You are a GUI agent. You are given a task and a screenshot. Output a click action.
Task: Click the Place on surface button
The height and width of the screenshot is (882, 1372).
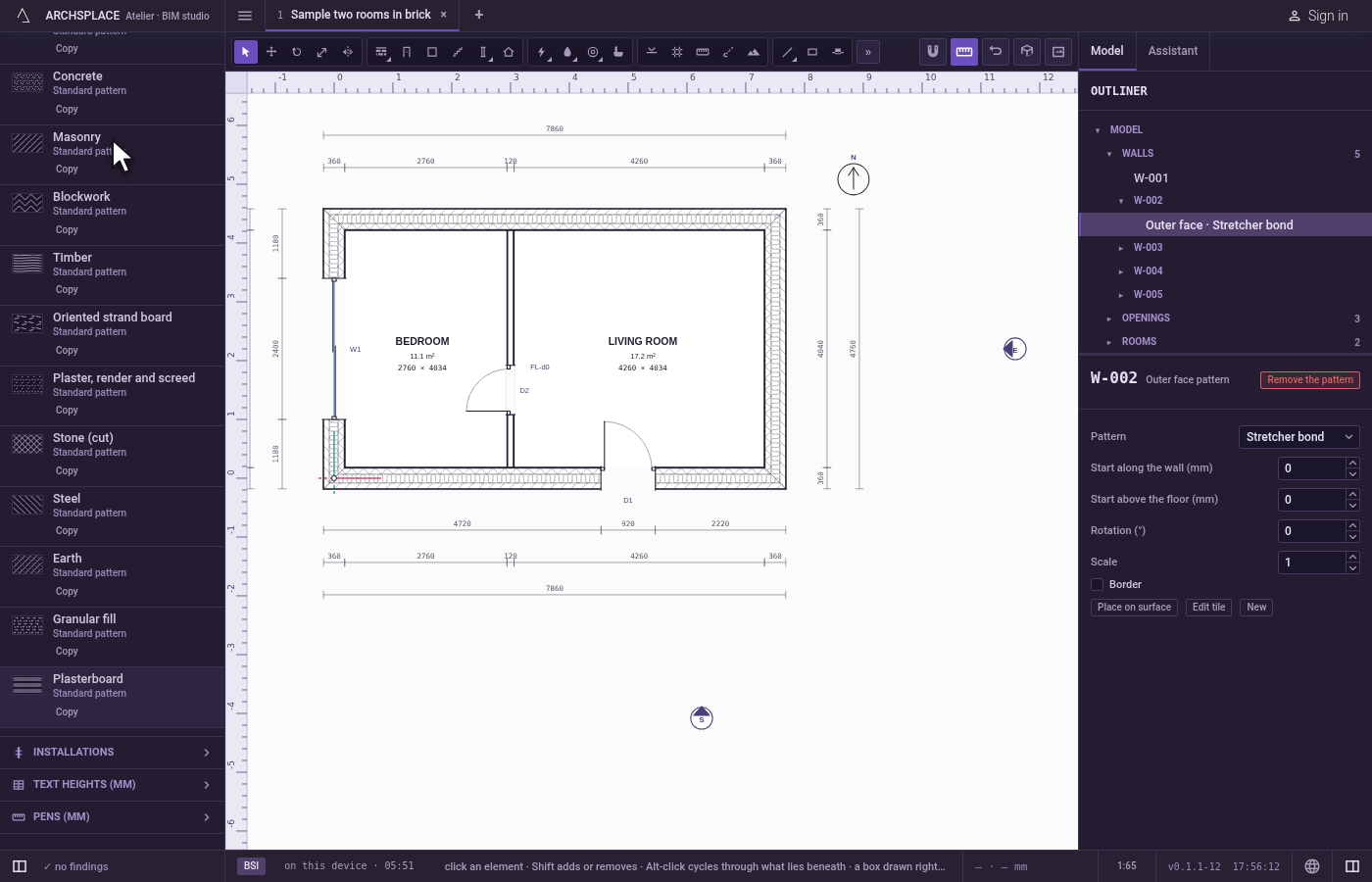(x=1134, y=608)
